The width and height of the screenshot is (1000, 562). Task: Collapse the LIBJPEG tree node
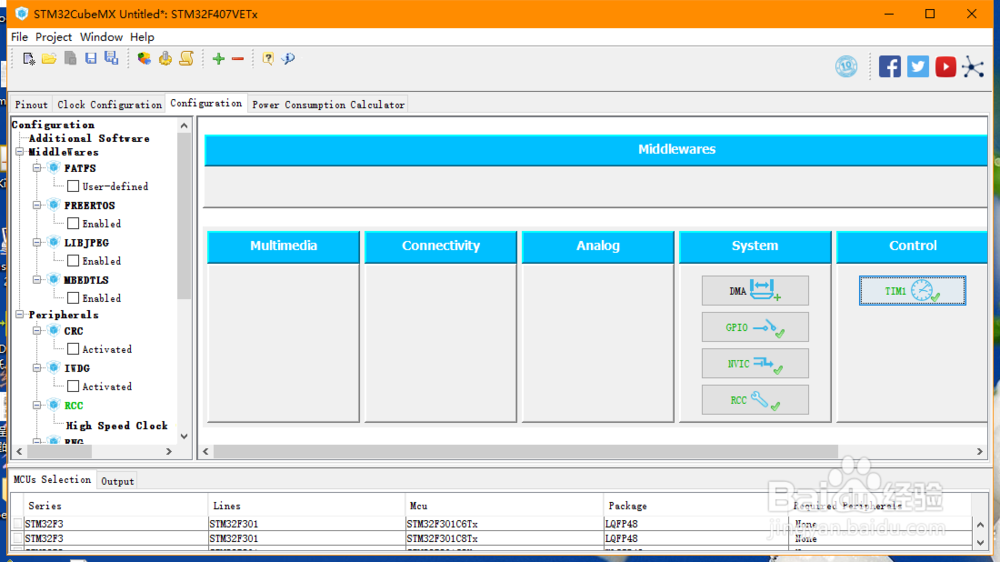click(x=37, y=242)
